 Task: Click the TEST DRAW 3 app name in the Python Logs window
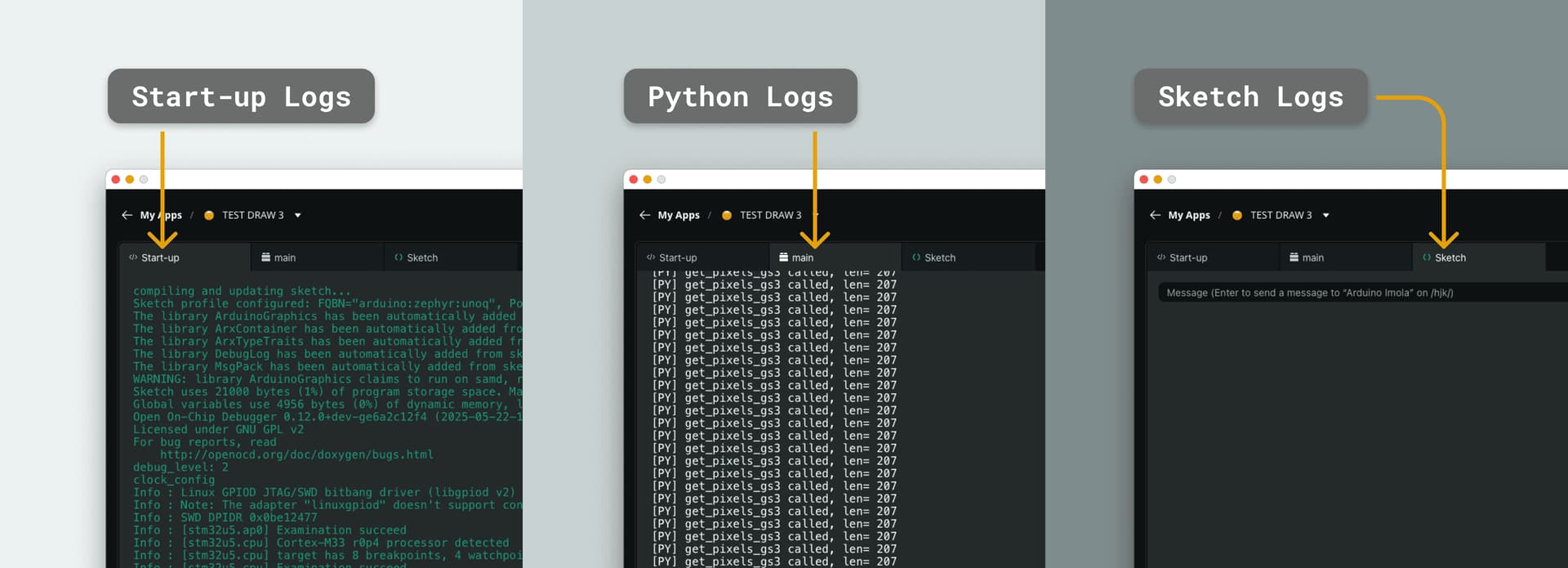pos(770,215)
